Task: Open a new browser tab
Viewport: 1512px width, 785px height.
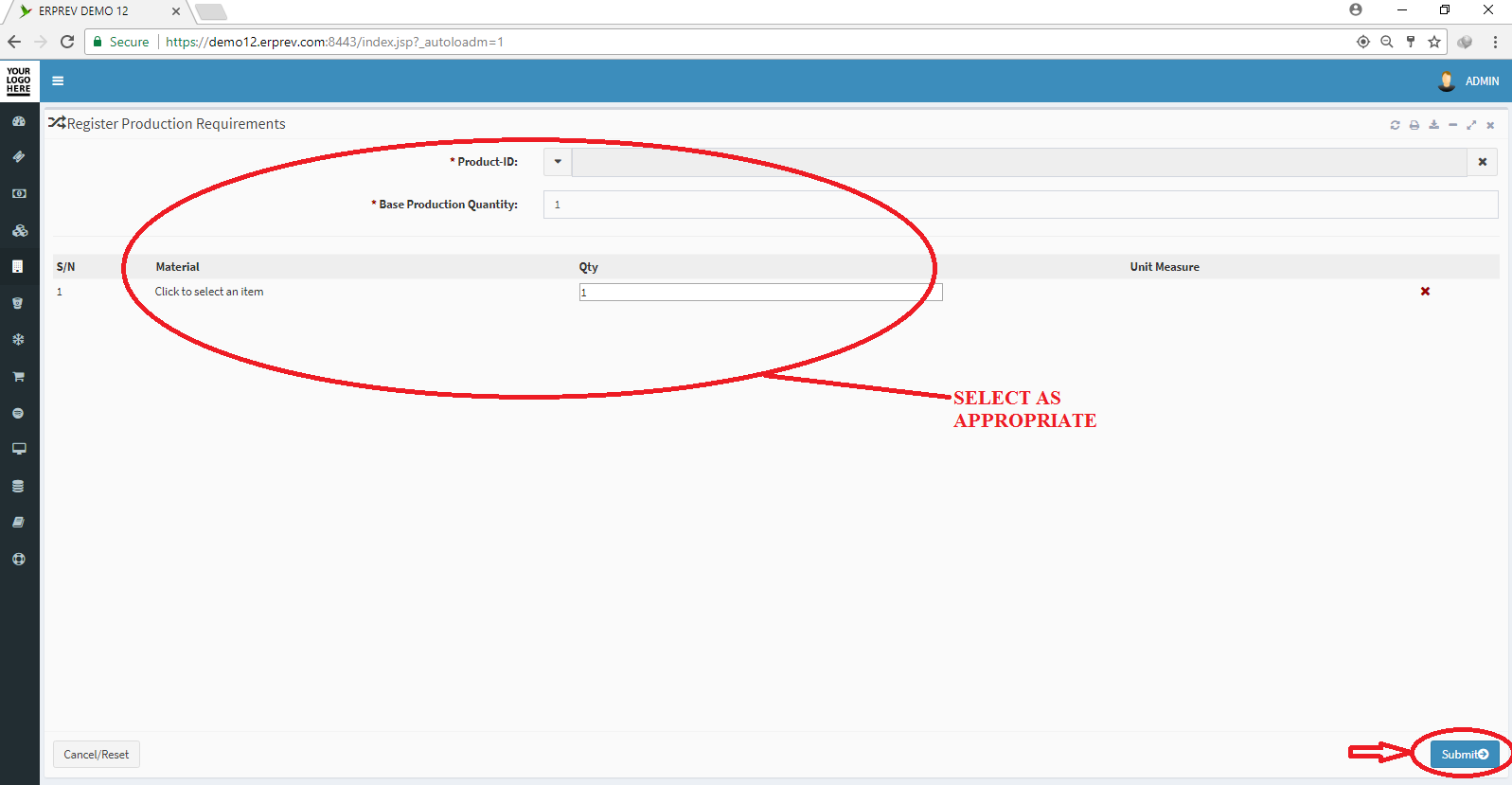Action: click(211, 12)
